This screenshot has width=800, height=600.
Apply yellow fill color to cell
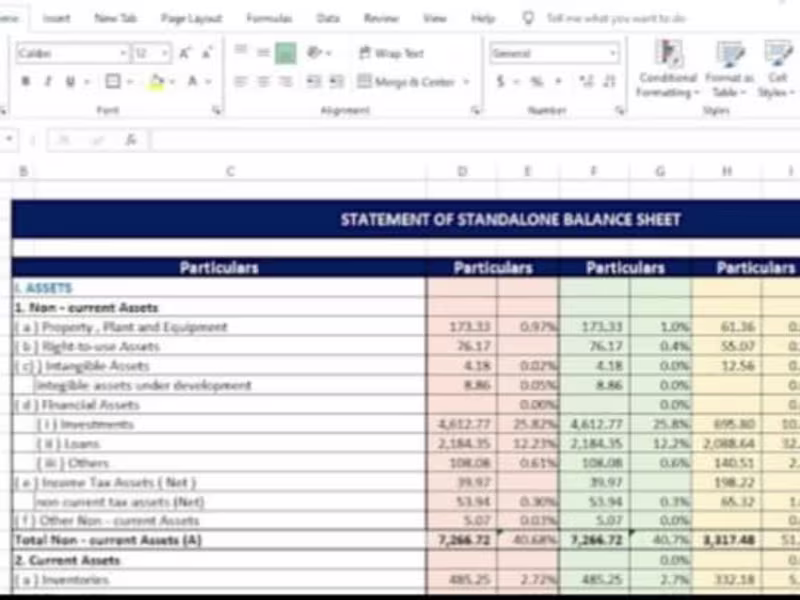pos(157,82)
